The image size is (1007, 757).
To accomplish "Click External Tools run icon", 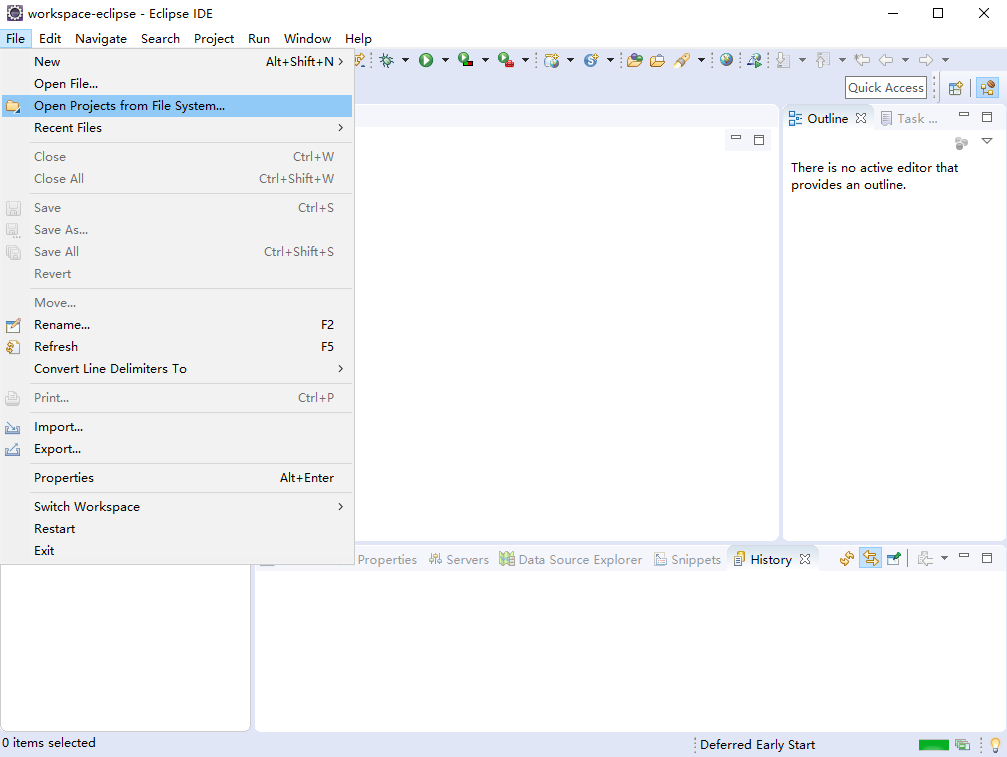I will pos(506,60).
